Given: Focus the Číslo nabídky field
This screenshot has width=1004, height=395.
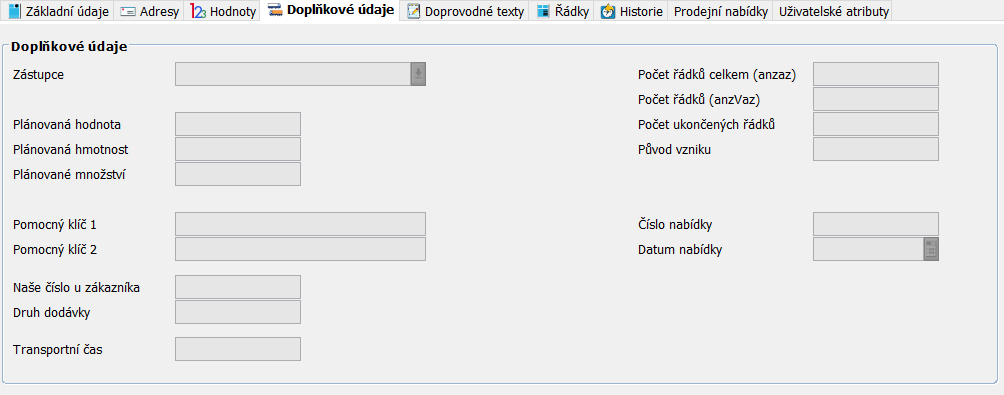Looking at the screenshot, I should (x=876, y=224).
